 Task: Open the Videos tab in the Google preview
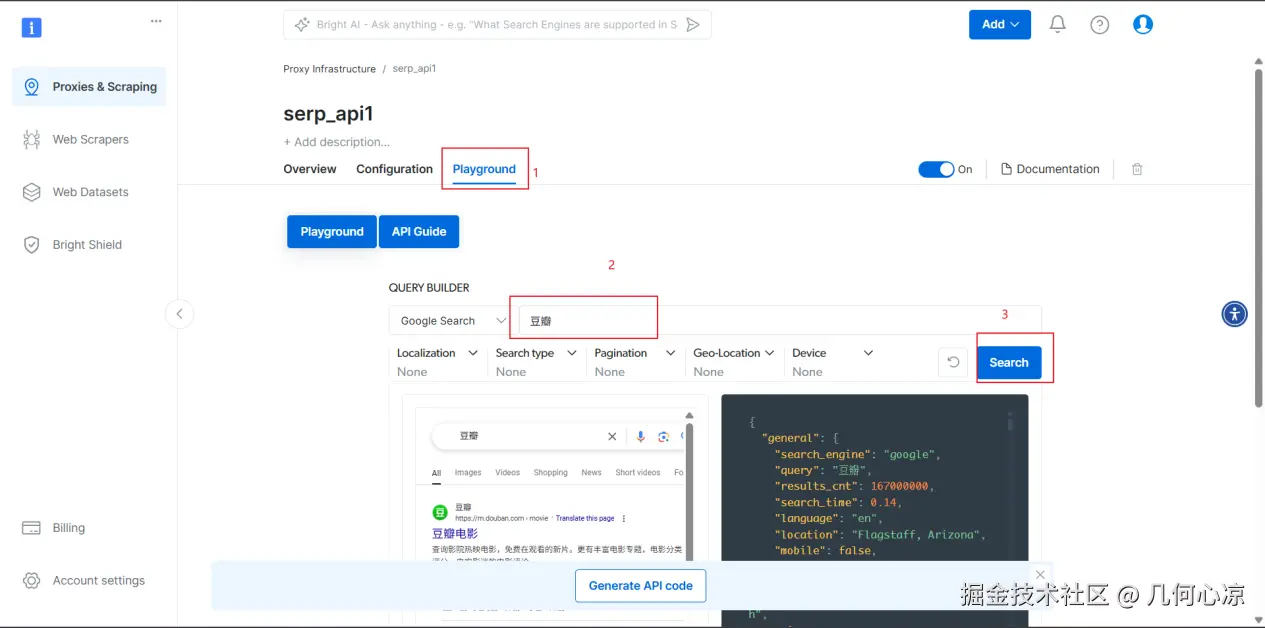pos(507,472)
